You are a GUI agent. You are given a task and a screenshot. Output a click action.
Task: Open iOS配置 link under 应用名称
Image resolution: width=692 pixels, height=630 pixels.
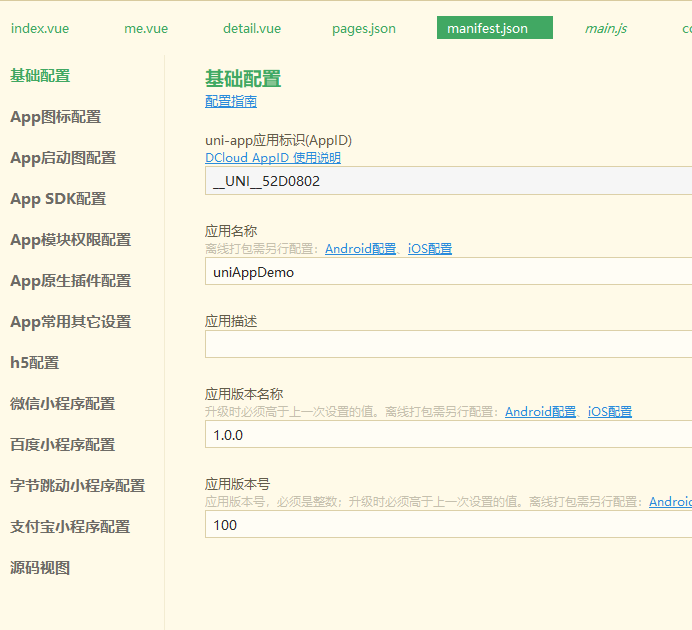430,249
